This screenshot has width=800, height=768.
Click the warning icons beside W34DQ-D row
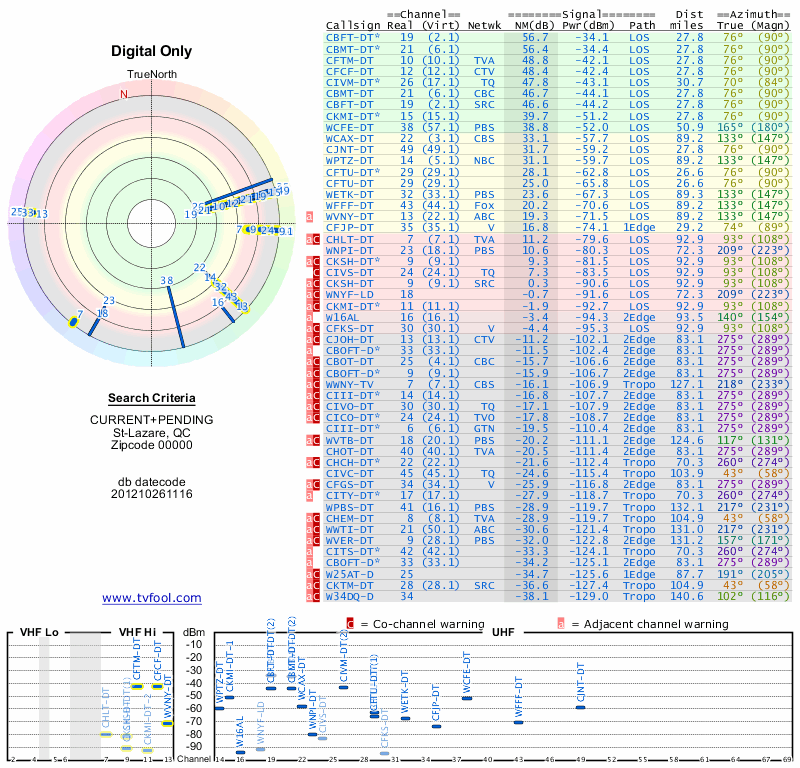click(x=313, y=596)
